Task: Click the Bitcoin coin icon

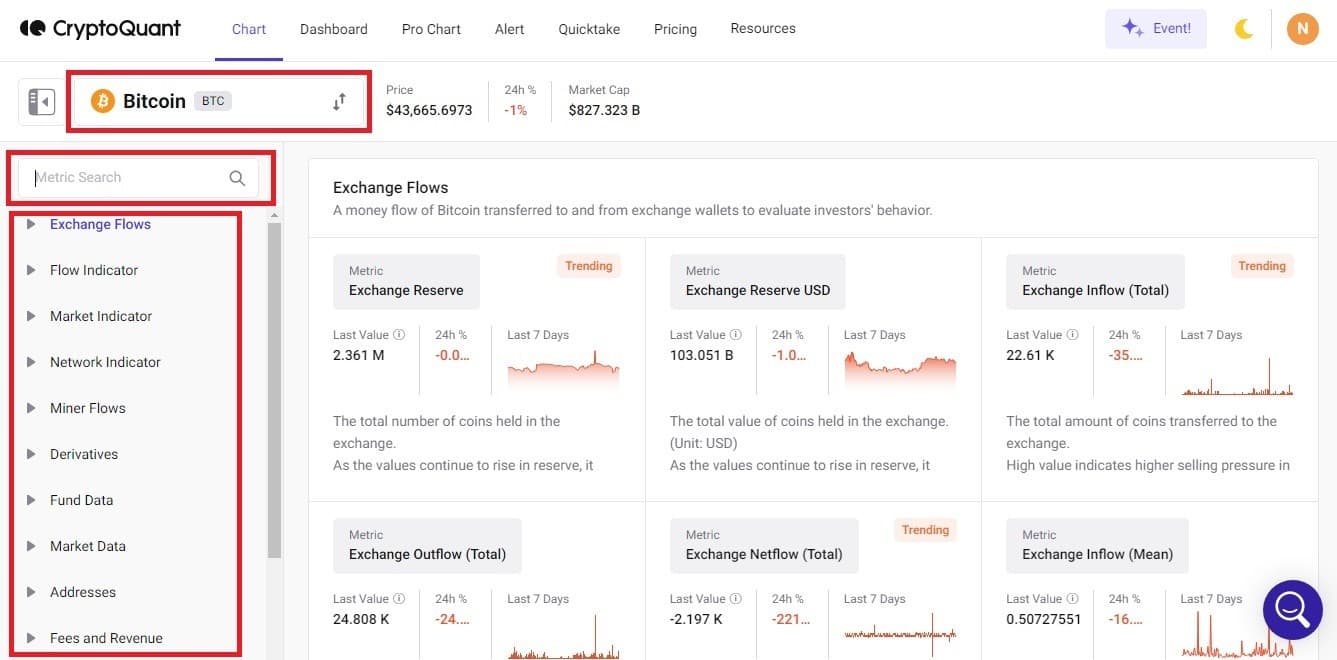Action: (x=102, y=101)
